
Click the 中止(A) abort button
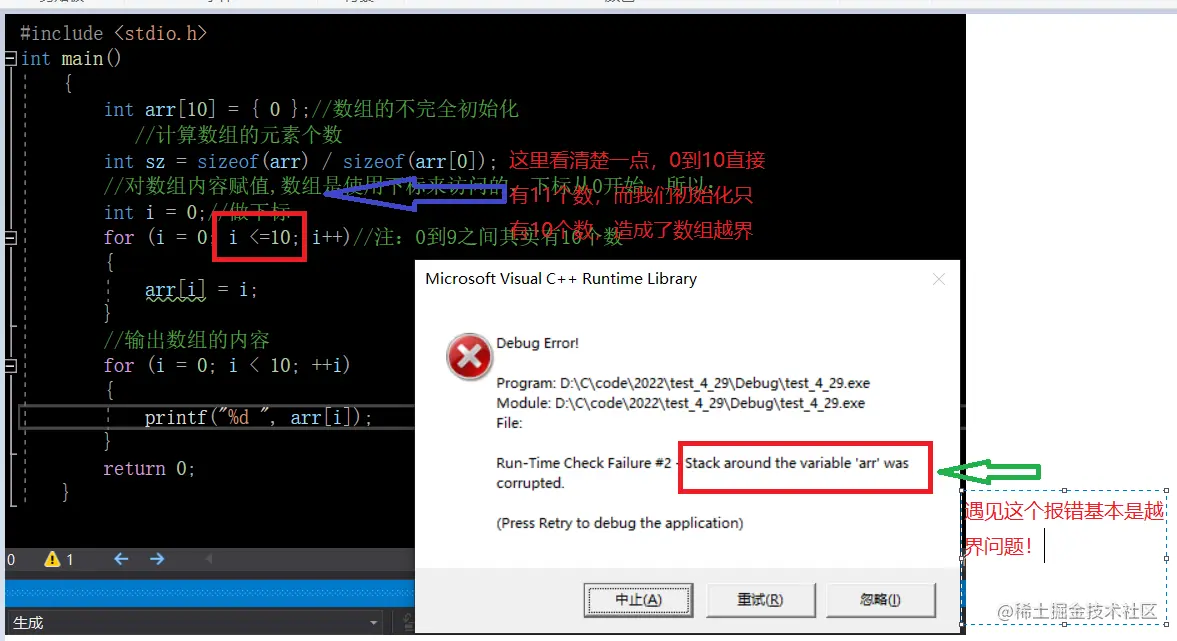638,600
